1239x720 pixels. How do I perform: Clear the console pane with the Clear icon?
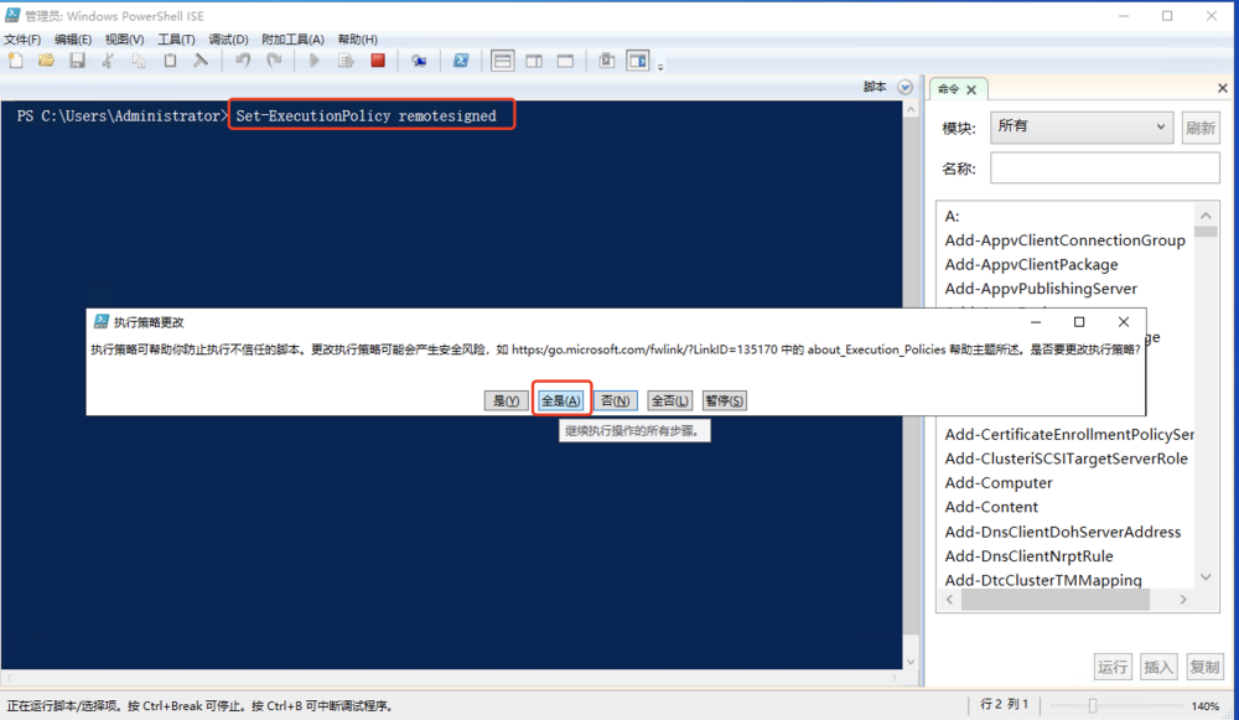201,61
